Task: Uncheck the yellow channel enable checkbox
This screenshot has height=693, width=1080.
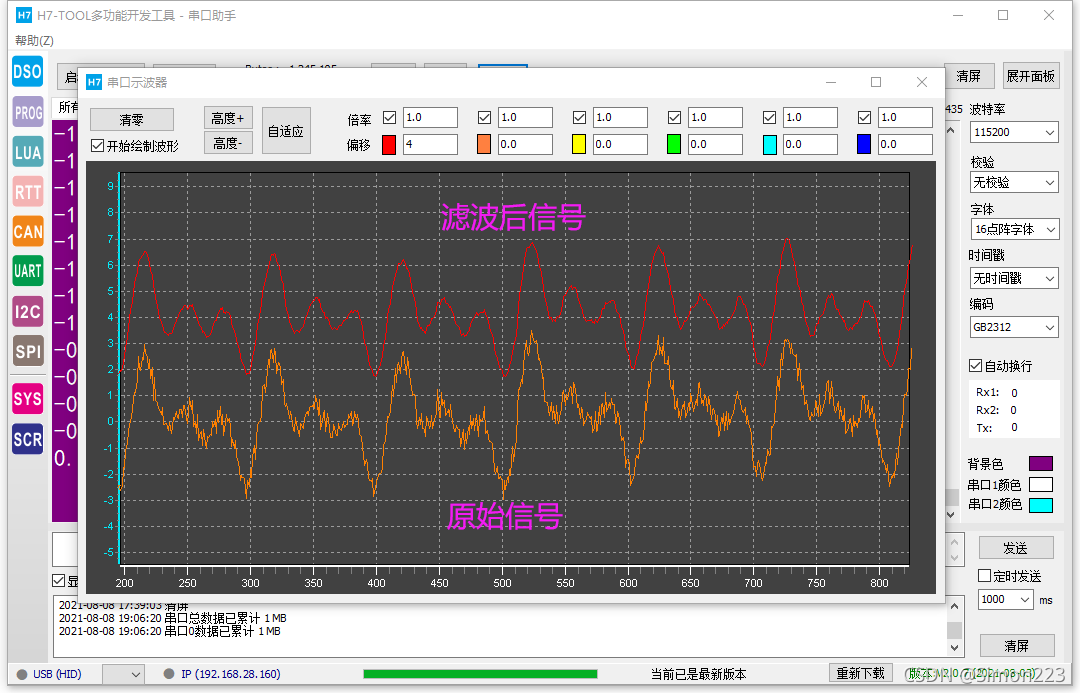Action: click(579, 118)
